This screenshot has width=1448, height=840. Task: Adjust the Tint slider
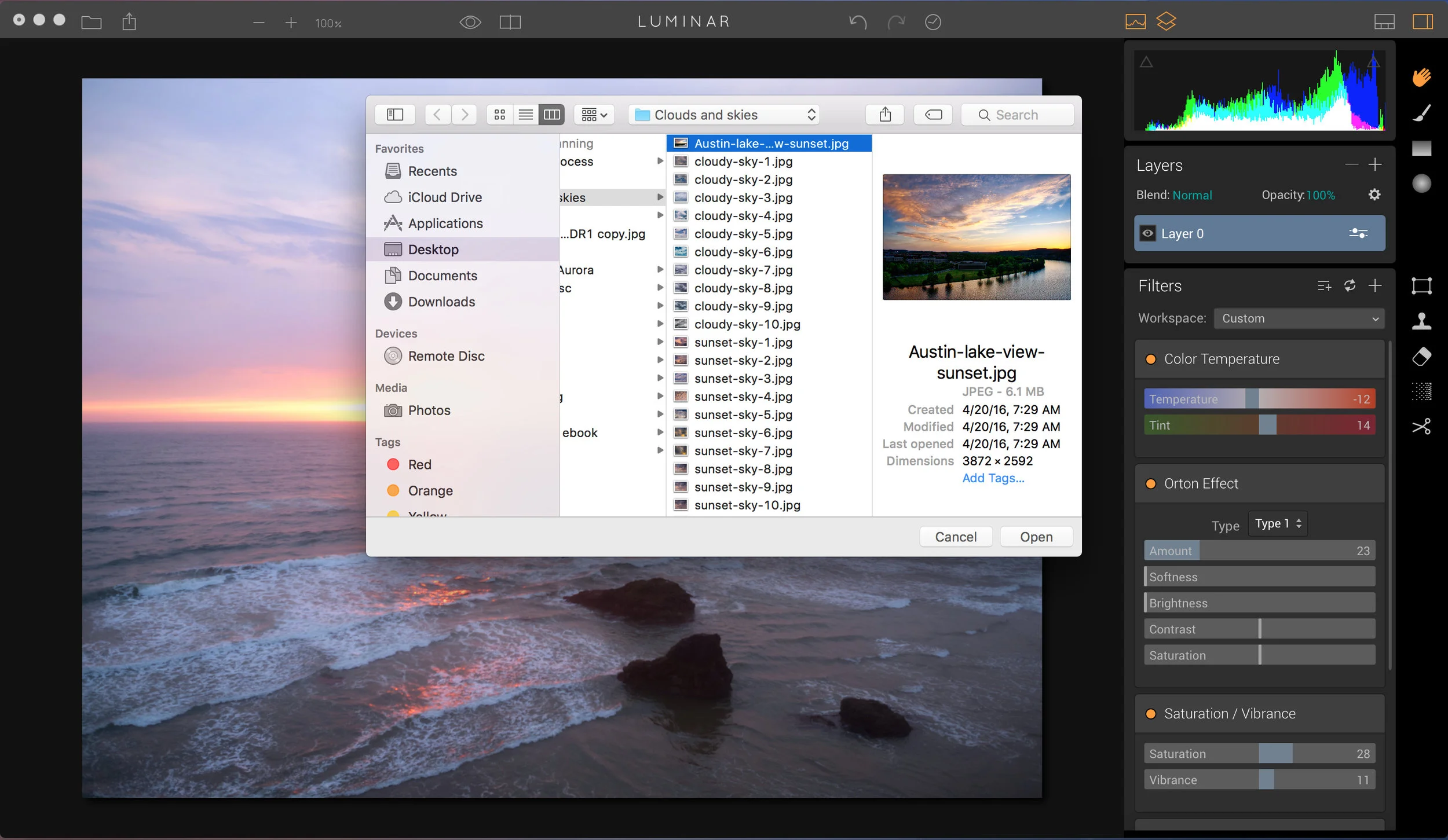(x=1259, y=425)
